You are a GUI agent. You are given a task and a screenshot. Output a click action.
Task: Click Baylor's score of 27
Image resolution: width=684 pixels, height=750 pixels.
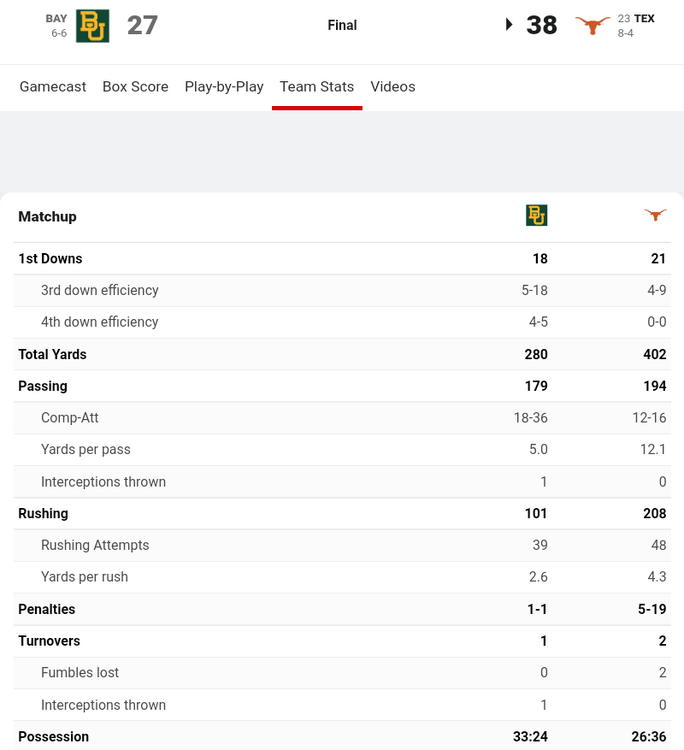click(x=142, y=25)
